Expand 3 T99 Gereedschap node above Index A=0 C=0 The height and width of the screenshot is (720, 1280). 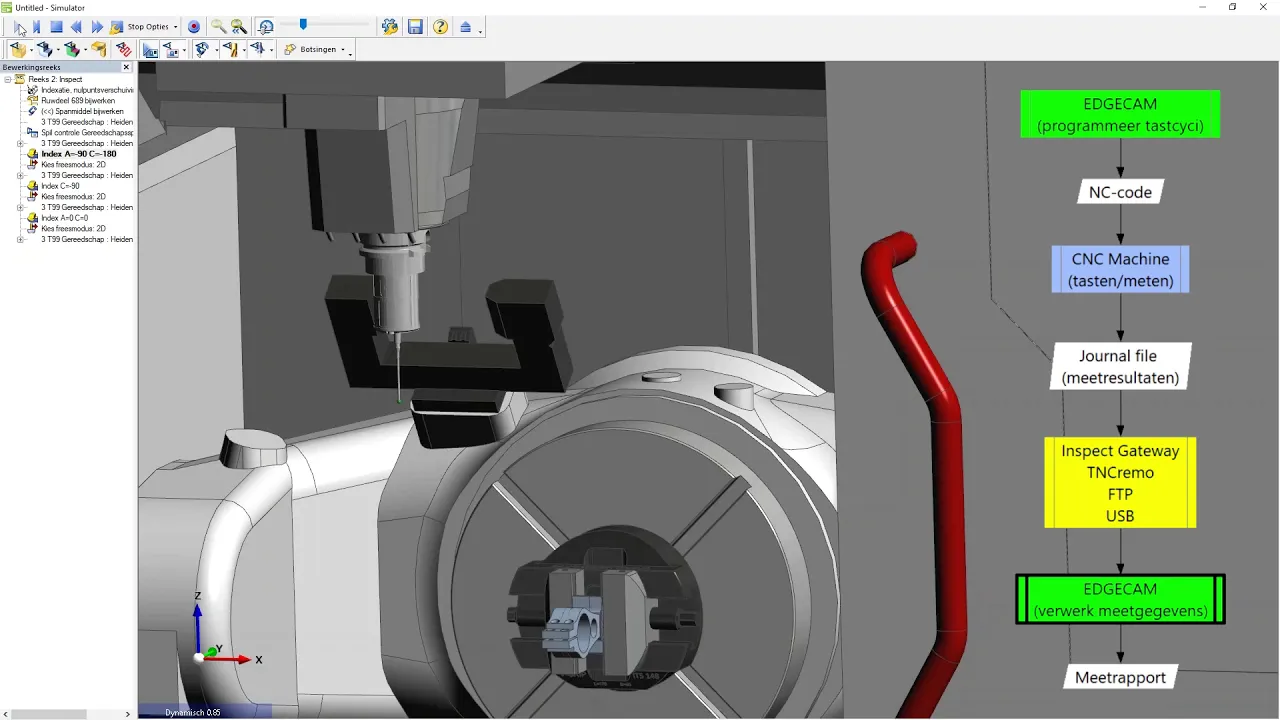click(20, 207)
